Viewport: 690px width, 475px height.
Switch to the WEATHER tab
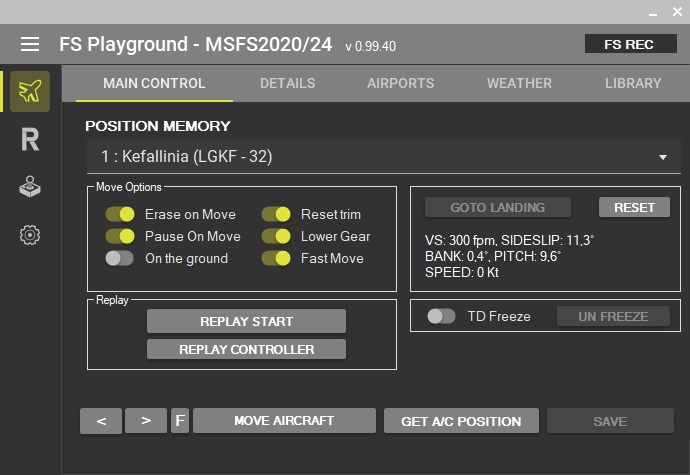click(519, 83)
